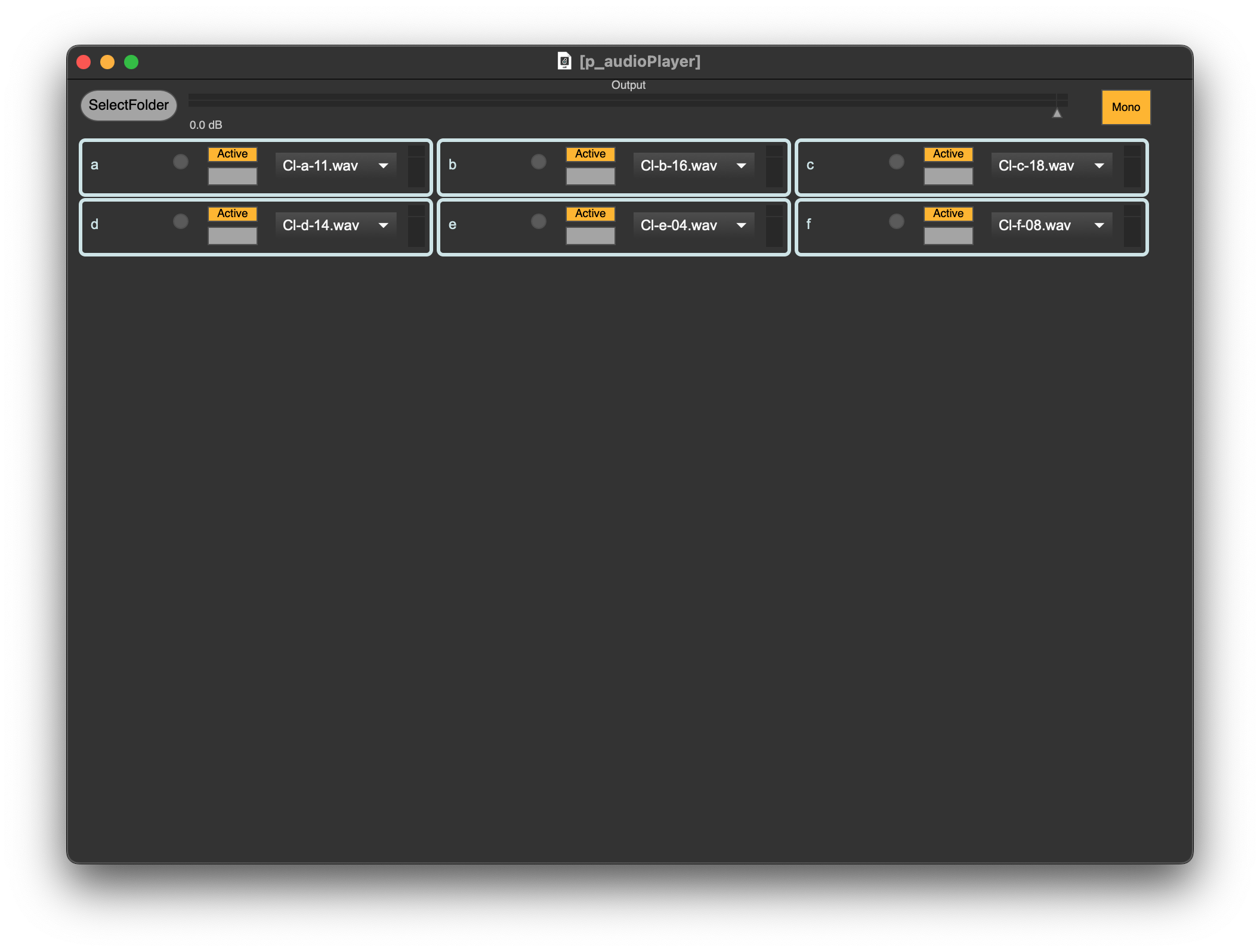
Task: Toggle Active on player a
Action: point(233,154)
